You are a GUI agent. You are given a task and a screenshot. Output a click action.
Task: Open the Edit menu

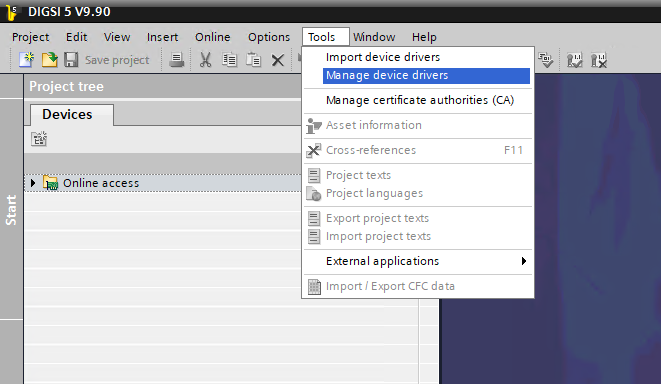[76, 37]
